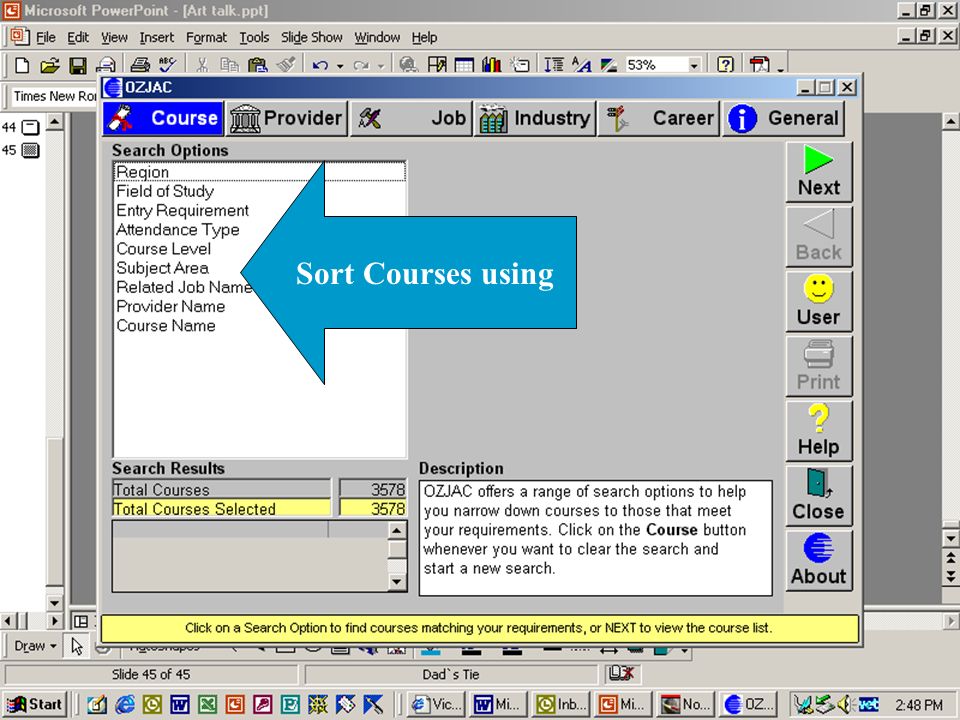Run the ABC spelling check icon
The width and height of the screenshot is (960, 720).
(168, 65)
